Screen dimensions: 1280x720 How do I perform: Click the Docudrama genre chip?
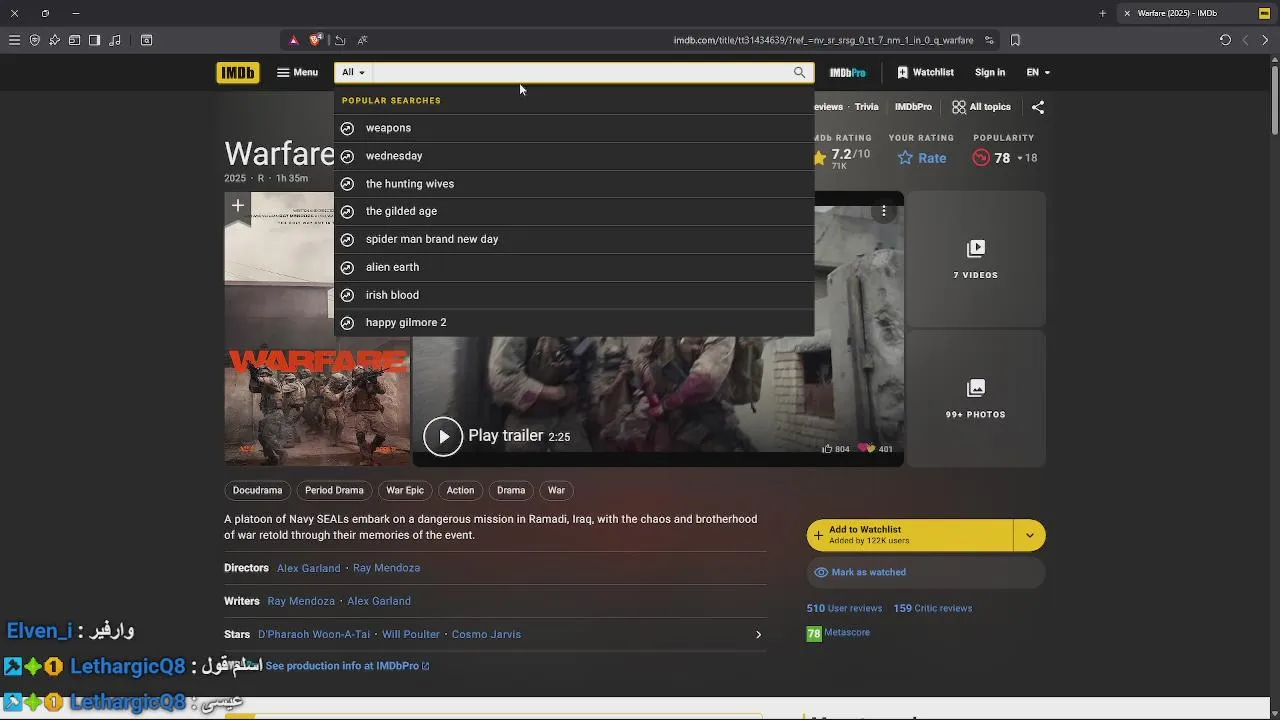[258, 490]
